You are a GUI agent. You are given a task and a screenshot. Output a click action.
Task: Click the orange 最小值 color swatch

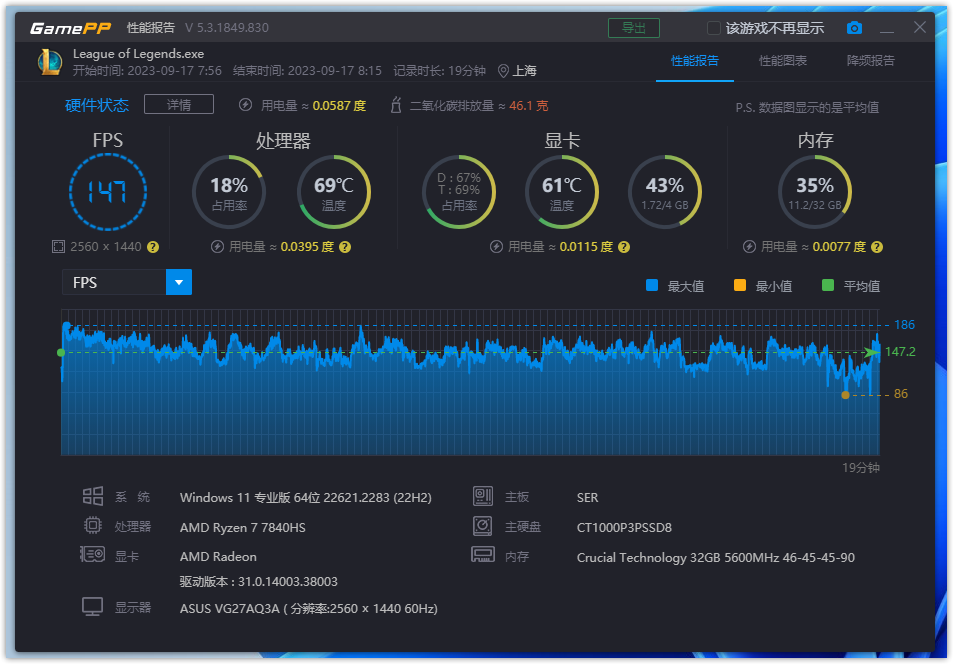[740, 285]
